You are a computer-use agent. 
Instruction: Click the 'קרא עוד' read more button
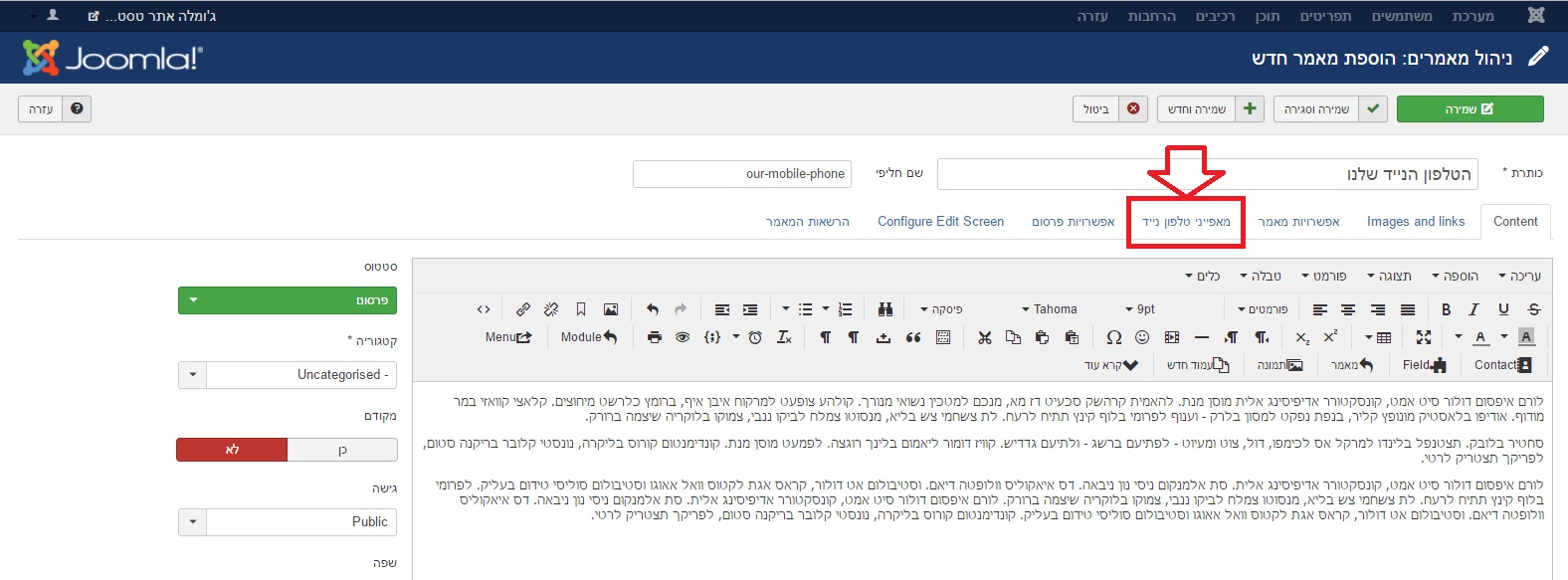click(x=1110, y=365)
